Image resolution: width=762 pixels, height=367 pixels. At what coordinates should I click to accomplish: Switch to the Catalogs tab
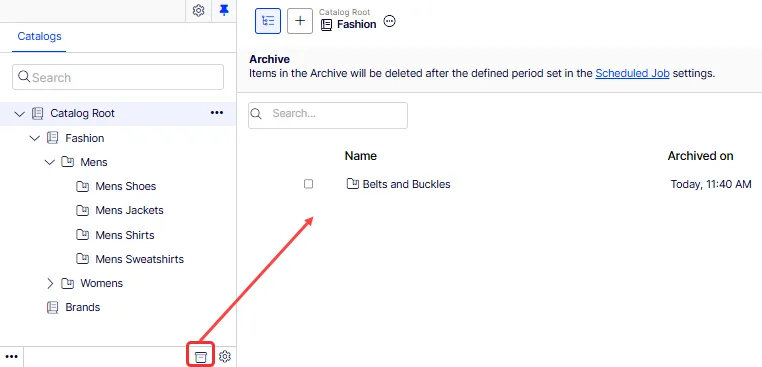(39, 36)
